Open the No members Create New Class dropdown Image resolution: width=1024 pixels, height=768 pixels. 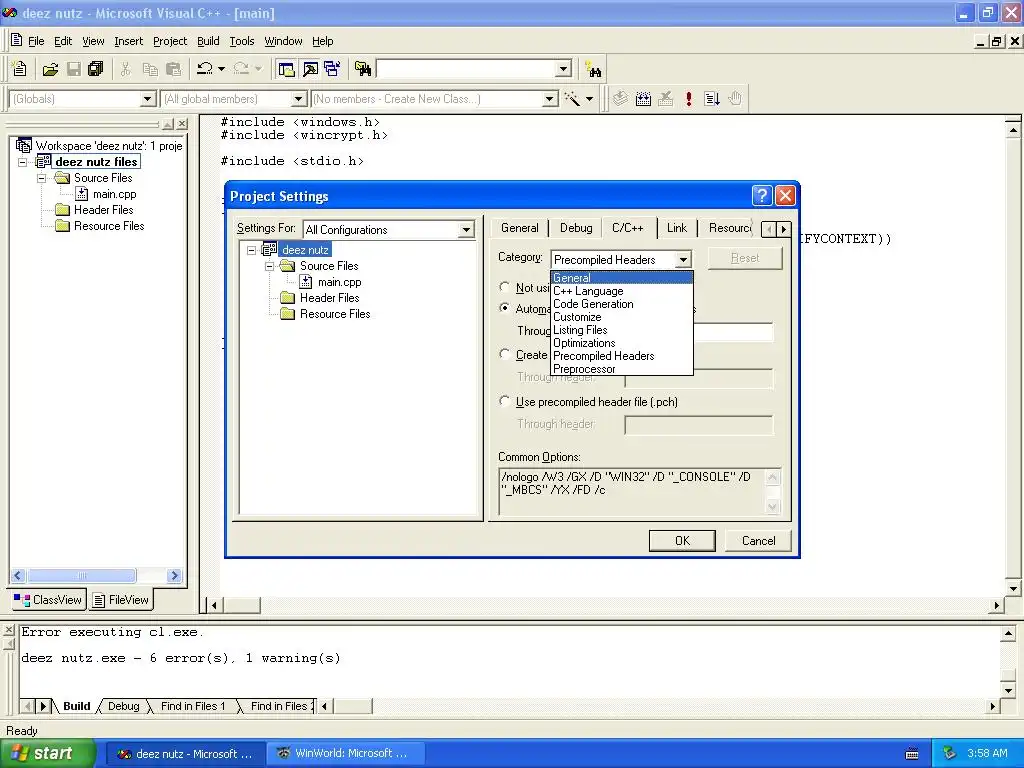(550, 99)
